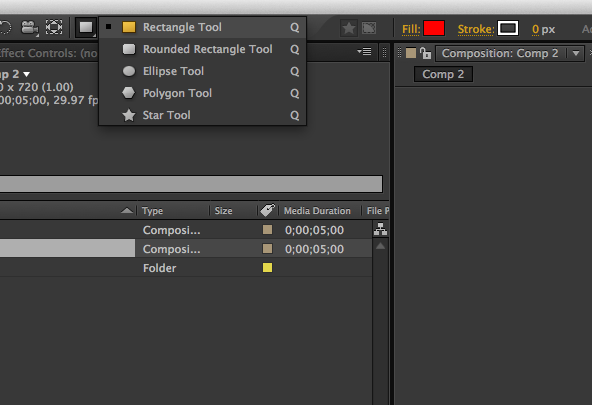Toggle the Composition viewer lock icon

426,53
